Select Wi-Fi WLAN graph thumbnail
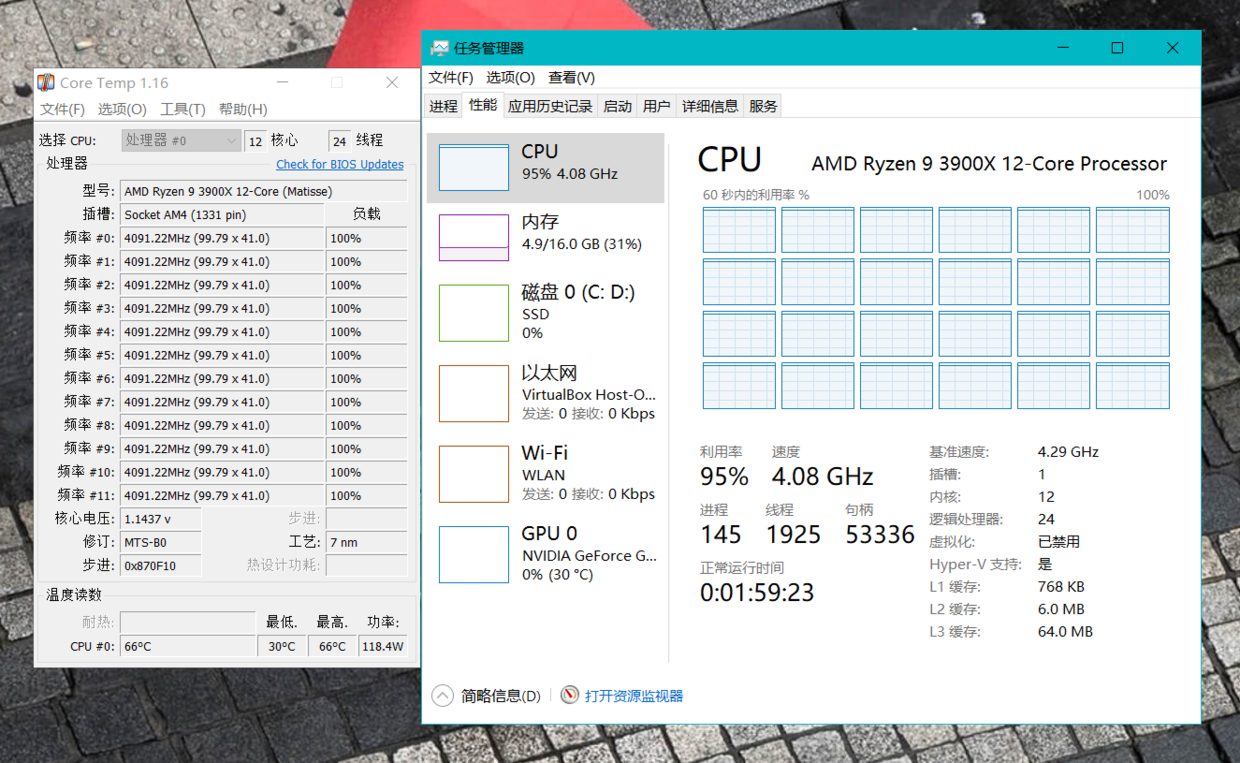Image resolution: width=1240 pixels, height=763 pixels. click(474, 474)
